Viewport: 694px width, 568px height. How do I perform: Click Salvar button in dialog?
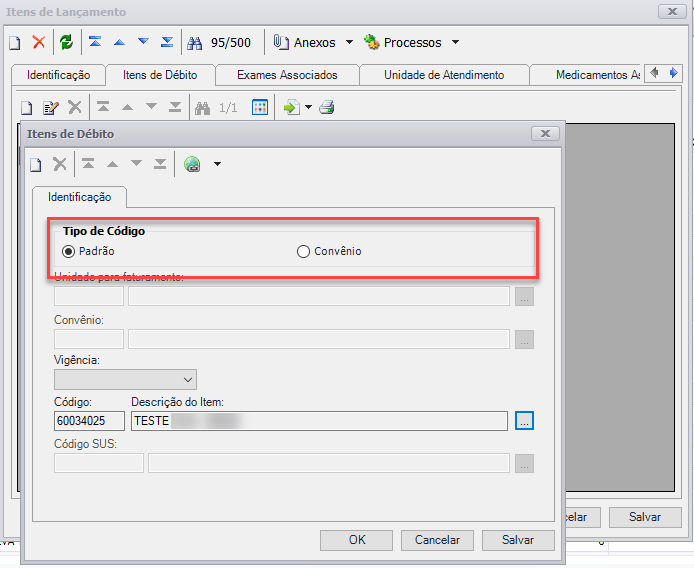pyautogui.click(x=518, y=540)
